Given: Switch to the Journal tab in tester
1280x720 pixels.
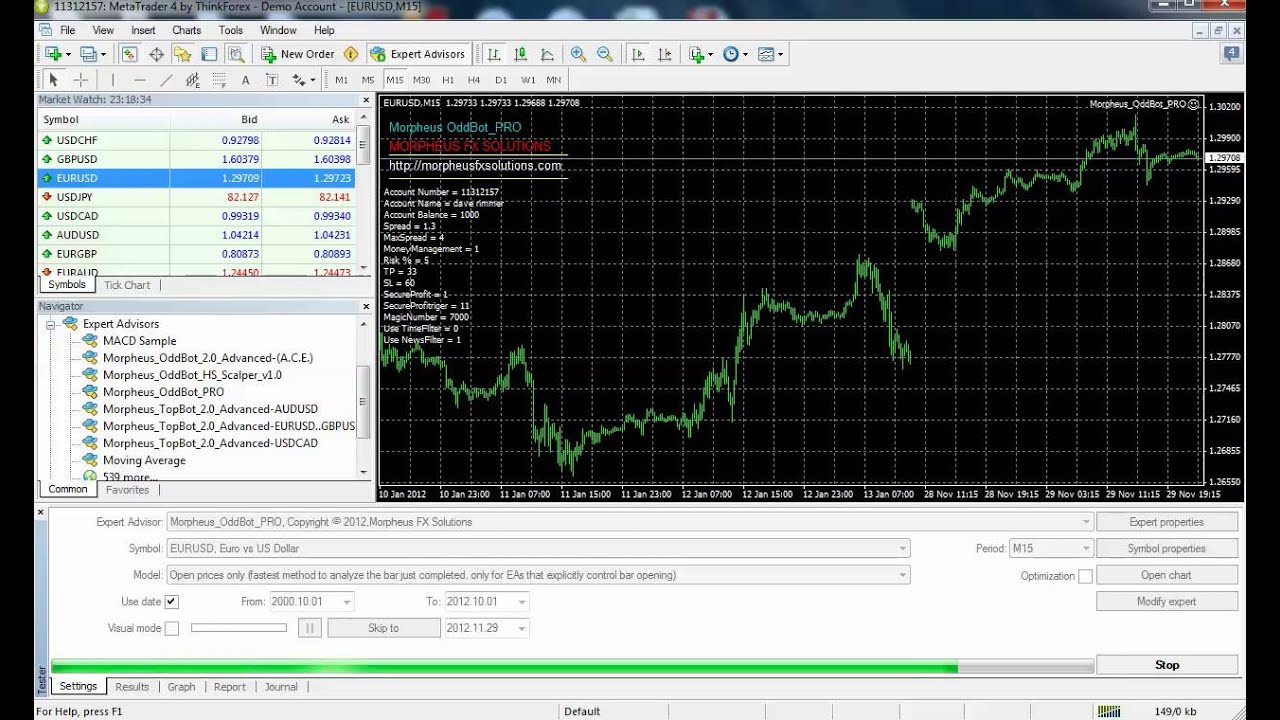Looking at the screenshot, I should point(281,687).
